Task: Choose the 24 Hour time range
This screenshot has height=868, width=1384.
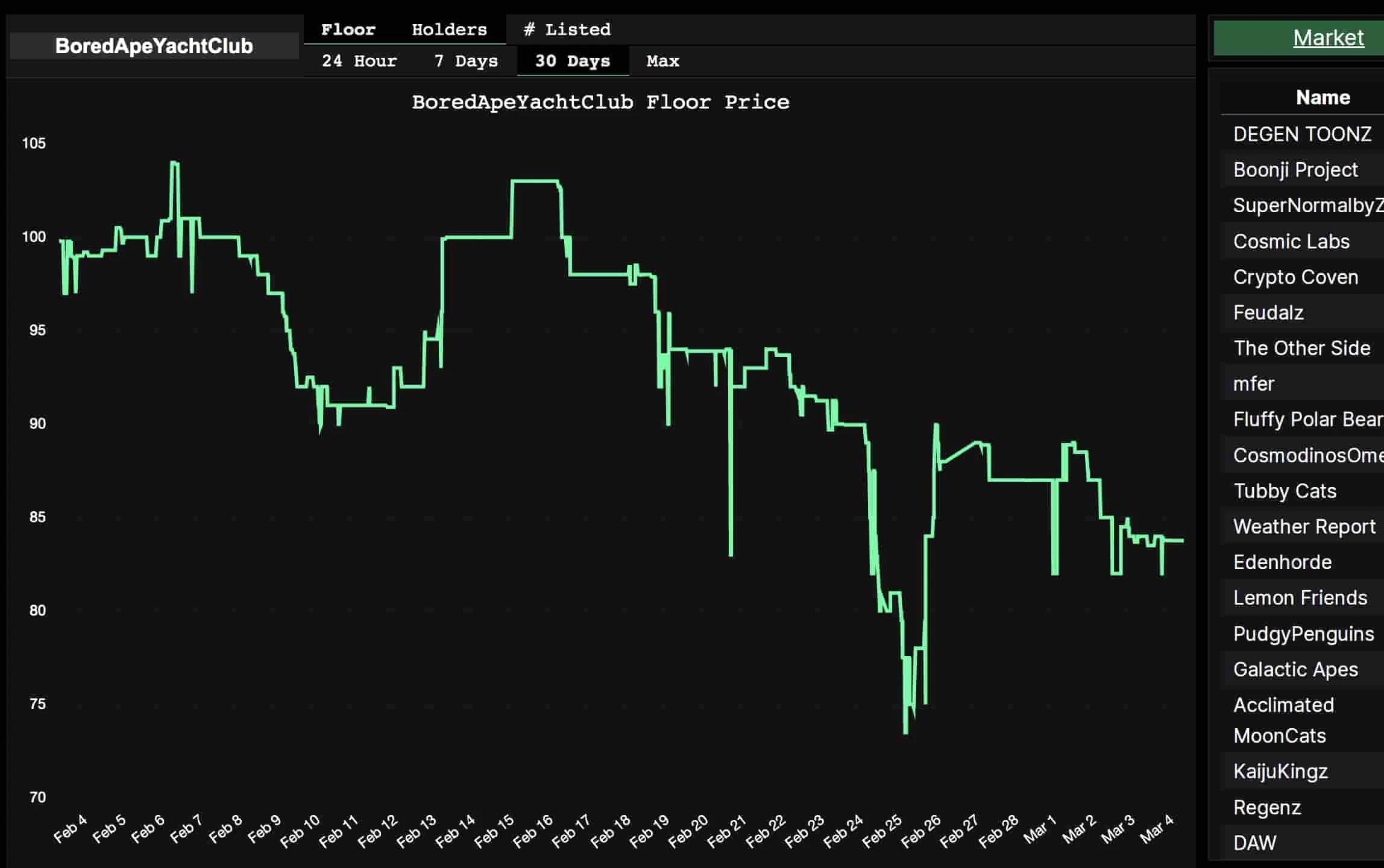Action: pyautogui.click(x=359, y=61)
